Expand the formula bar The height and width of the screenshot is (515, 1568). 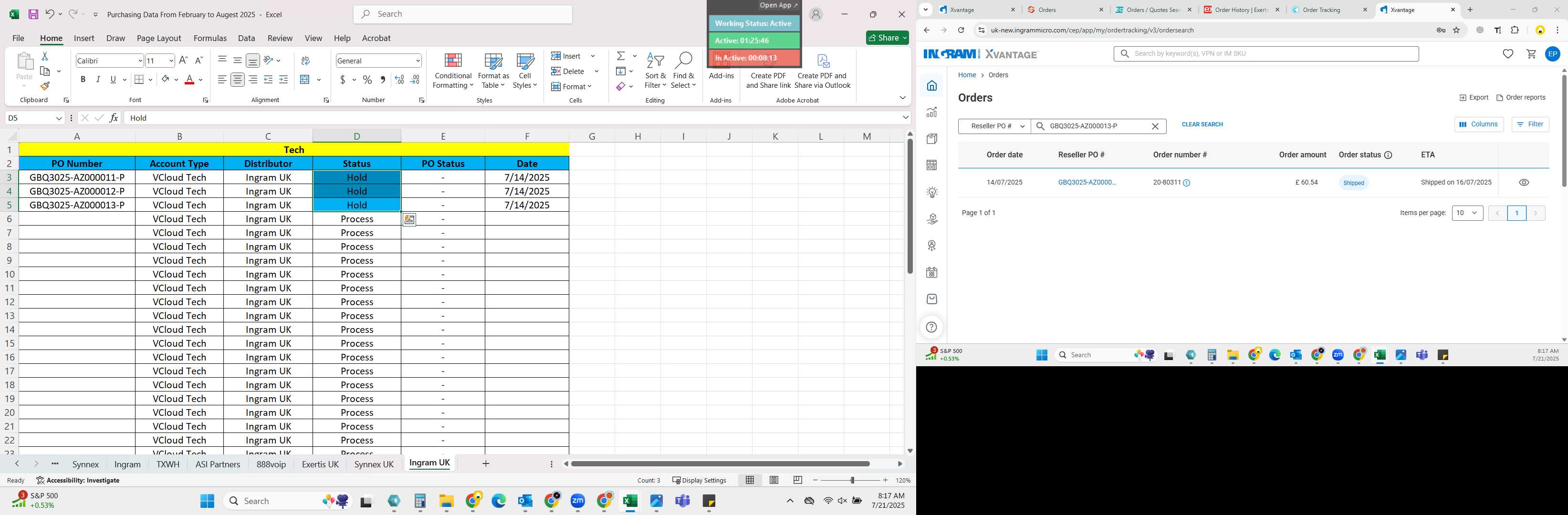point(906,117)
